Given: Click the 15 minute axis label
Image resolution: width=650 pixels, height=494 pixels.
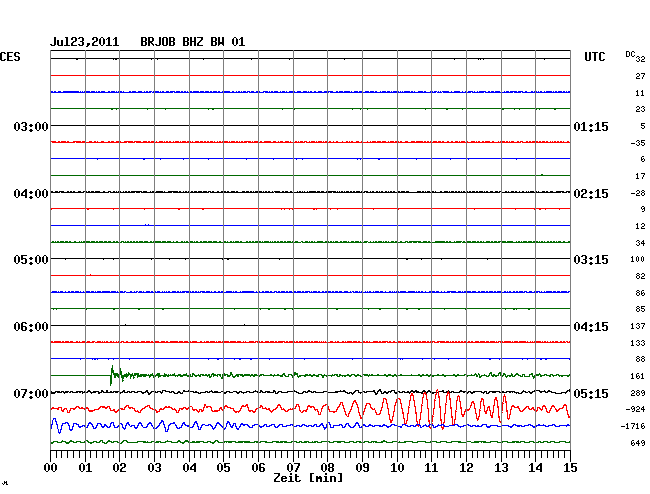Looking at the screenshot, I should (x=570, y=468).
